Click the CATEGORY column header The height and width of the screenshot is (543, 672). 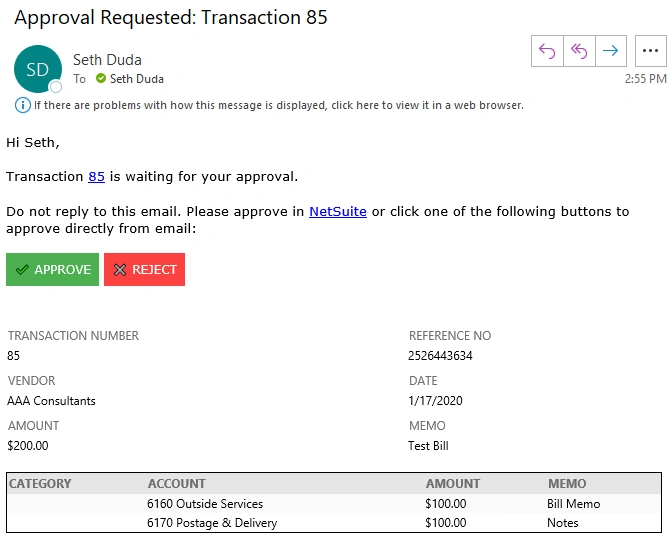[40, 484]
